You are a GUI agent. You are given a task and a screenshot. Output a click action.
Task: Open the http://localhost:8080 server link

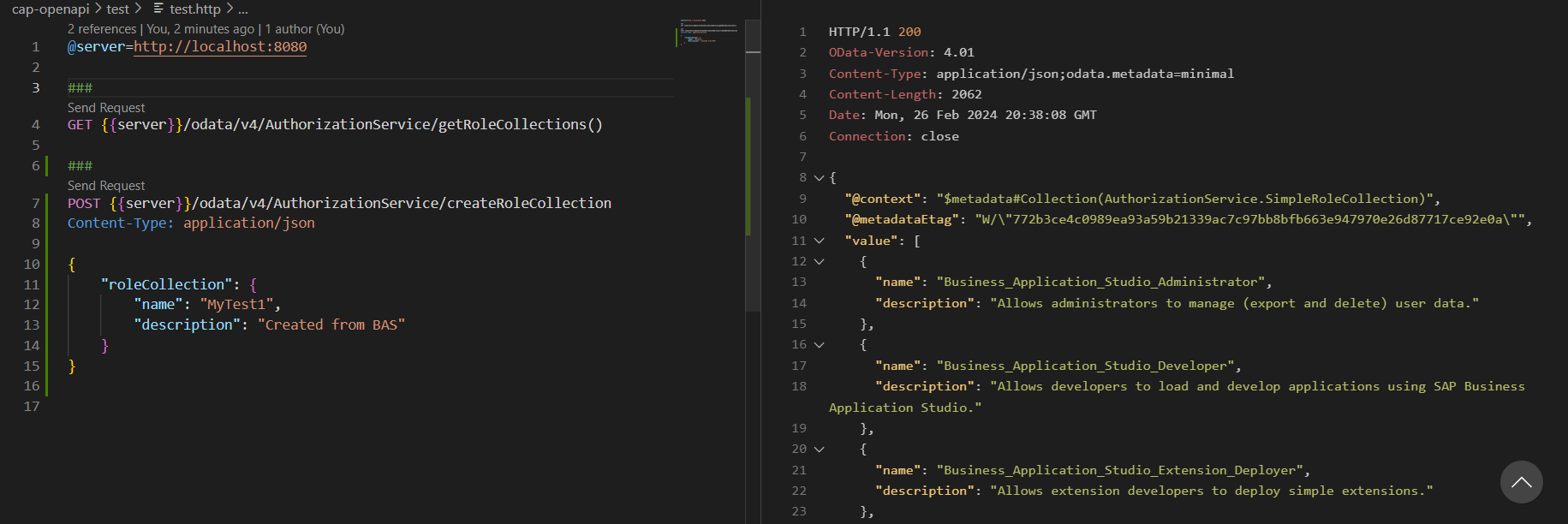[x=220, y=47]
